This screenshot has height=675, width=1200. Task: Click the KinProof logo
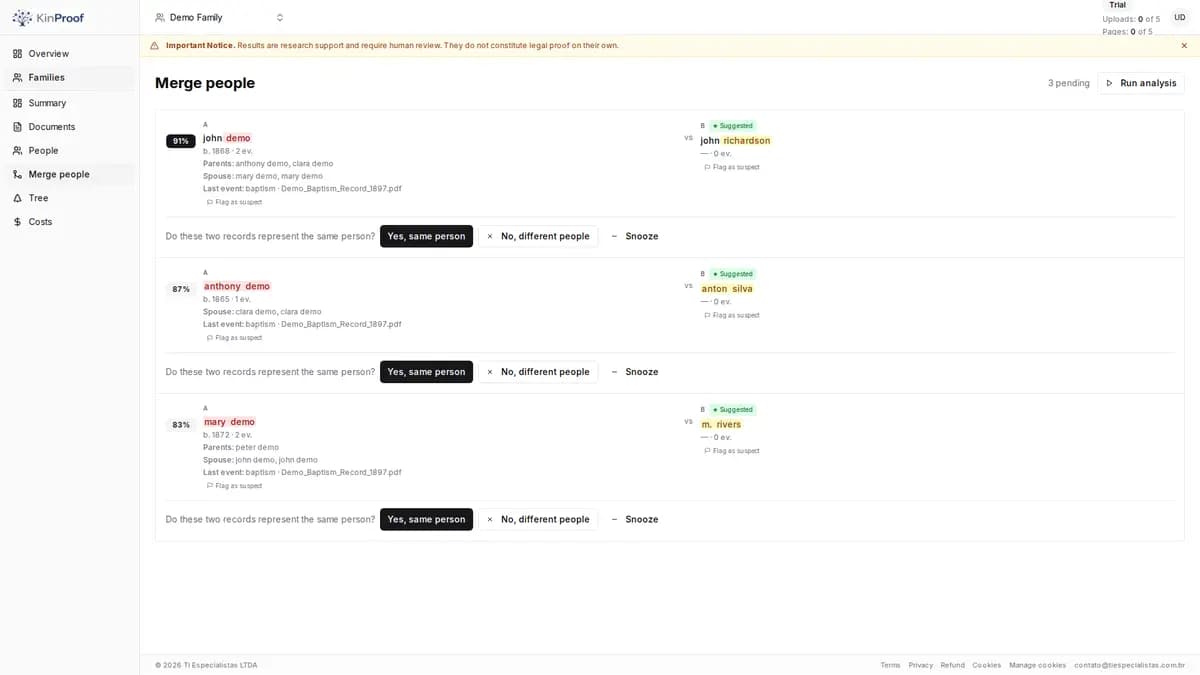click(48, 18)
